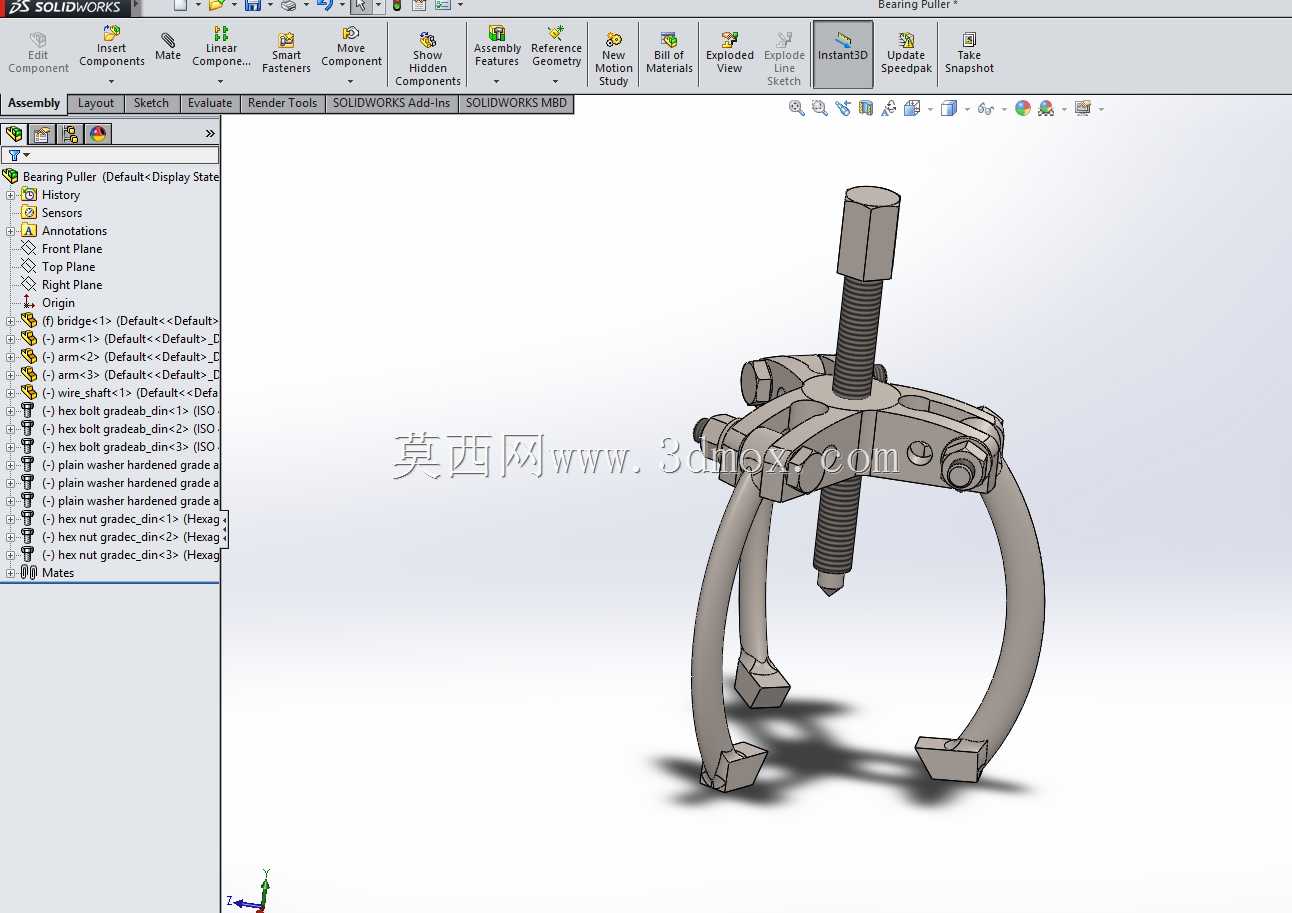The height and width of the screenshot is (913, 1292).
Task: Open the SOLIDWORKS MBD tab
Action: point(516,103)
